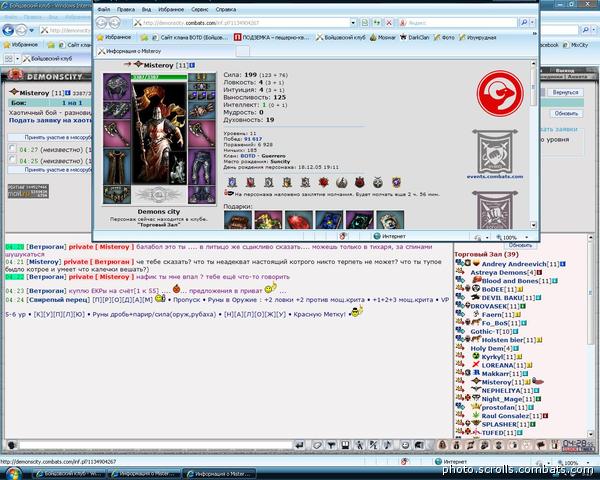Screen dimensions: 600x480
Task: Open the Избранное menu in menu bar
Action: (171, 9)
